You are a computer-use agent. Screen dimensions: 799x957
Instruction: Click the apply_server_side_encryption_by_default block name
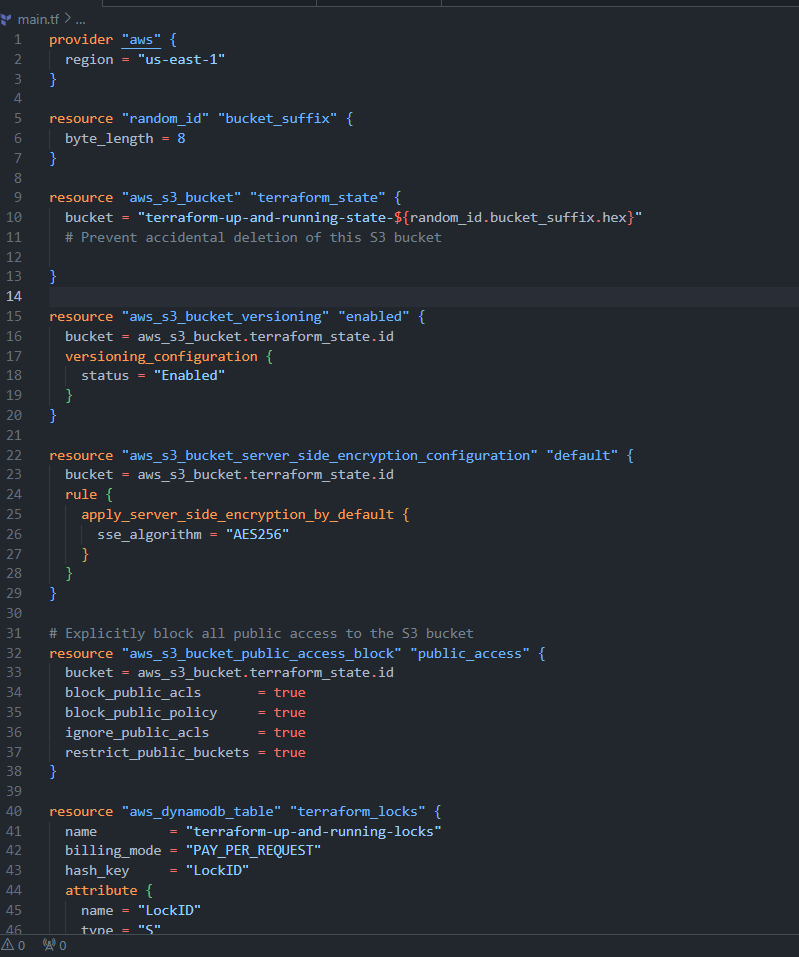pyautogui.click(x=237, y=515)
